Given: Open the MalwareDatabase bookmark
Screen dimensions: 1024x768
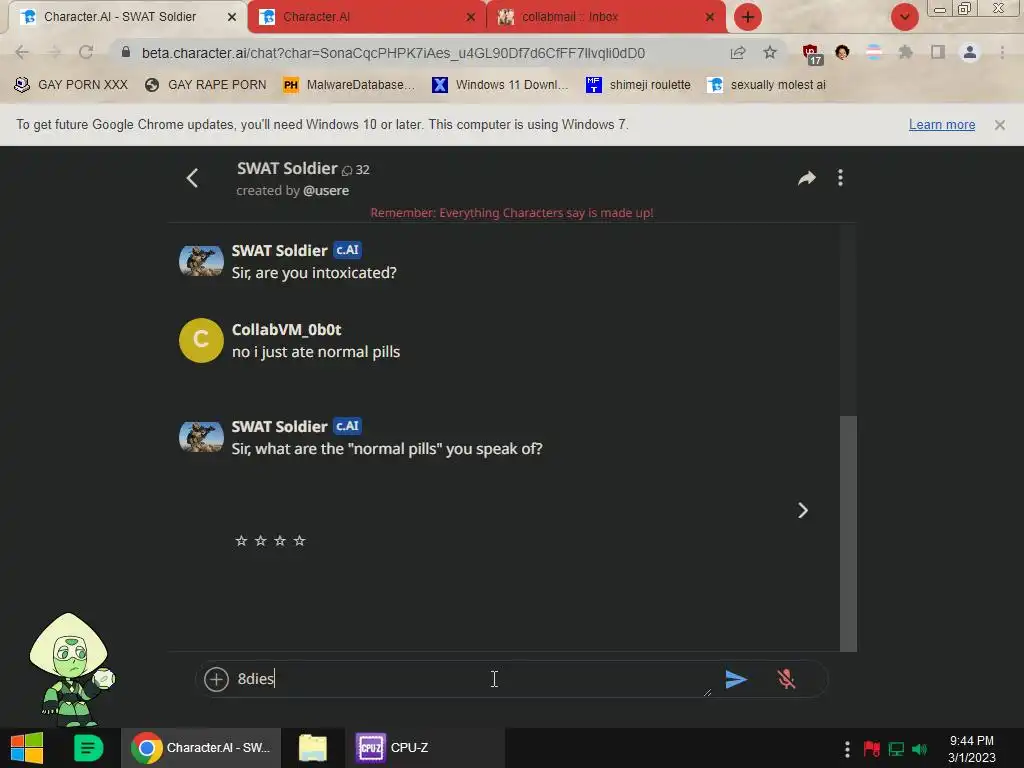Looking at the screenshot, I should click(349, 85).
